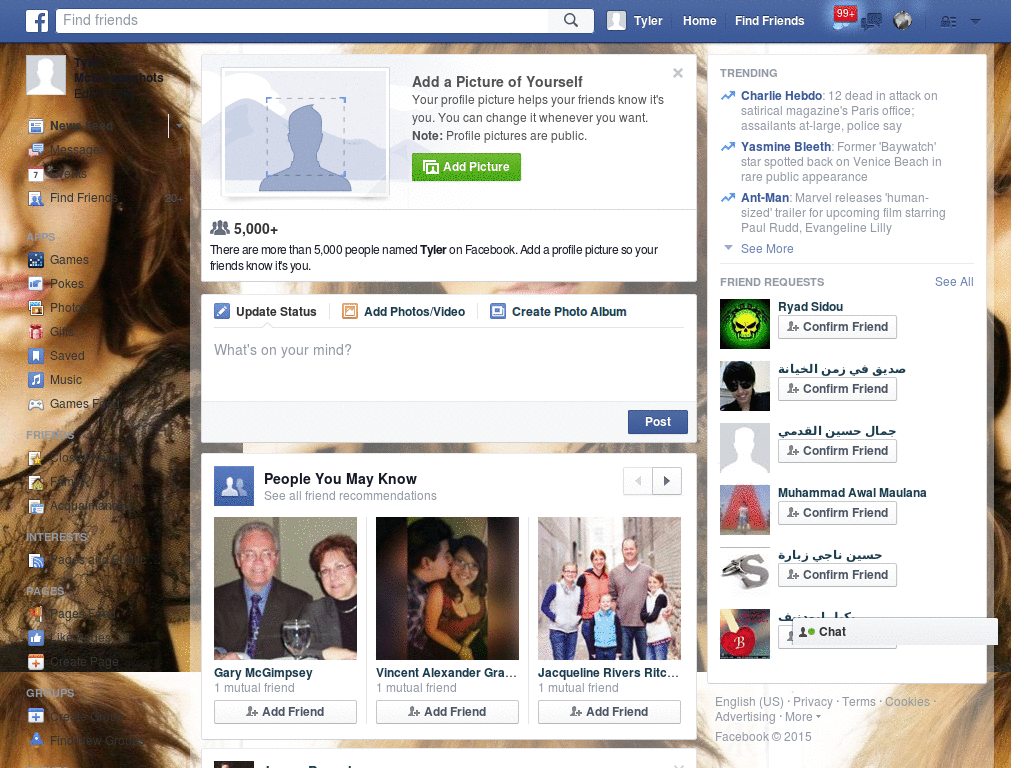Viewport: 1024px width, 768px height.
Task: Open the notifications globe icon
Action: click(903, 21)
